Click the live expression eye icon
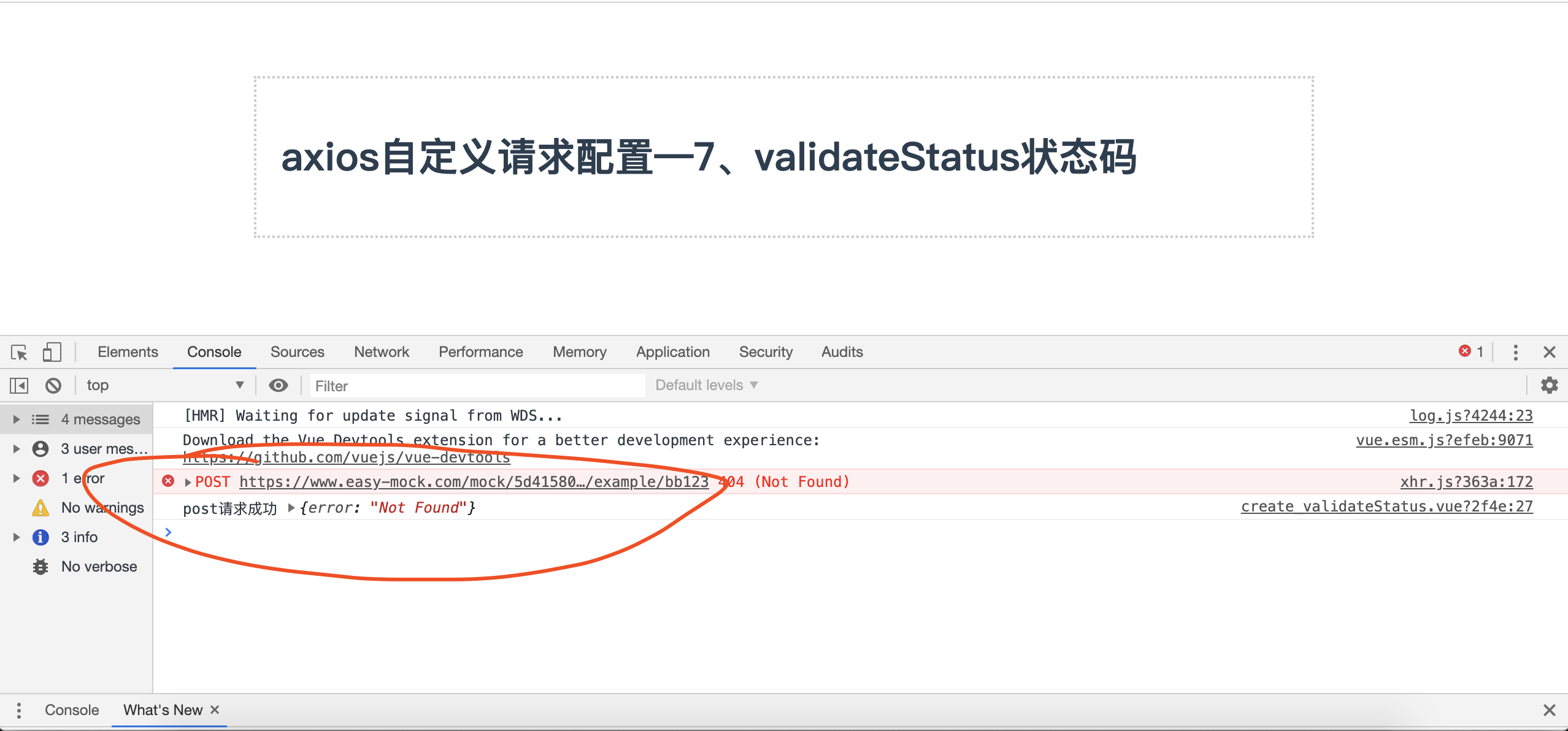This screenshot has width=1568, height=731. coord(279,386)
